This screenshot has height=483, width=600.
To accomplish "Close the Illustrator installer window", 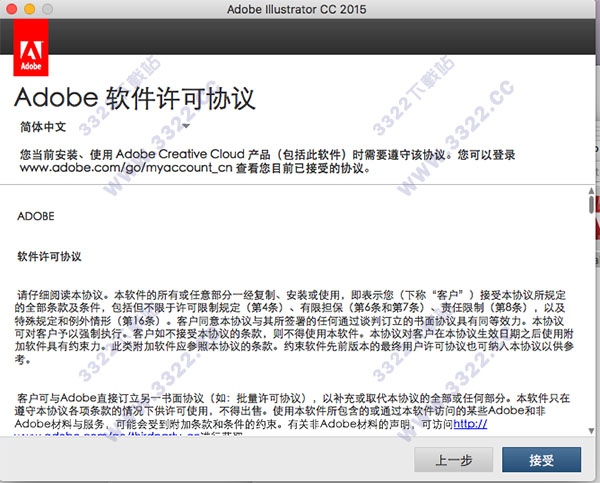I will pos(11,9).
